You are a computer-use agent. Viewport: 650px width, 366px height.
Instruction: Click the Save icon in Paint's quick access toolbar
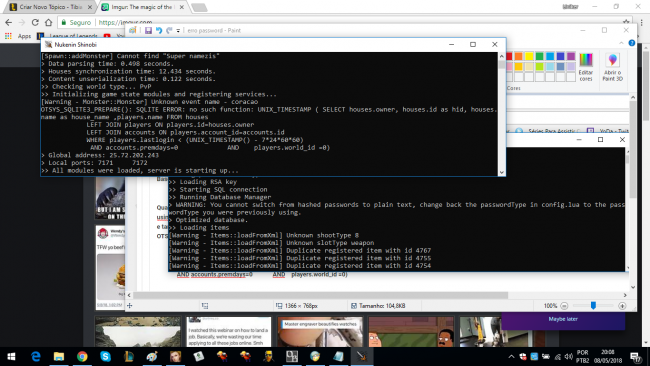(148, 30)
